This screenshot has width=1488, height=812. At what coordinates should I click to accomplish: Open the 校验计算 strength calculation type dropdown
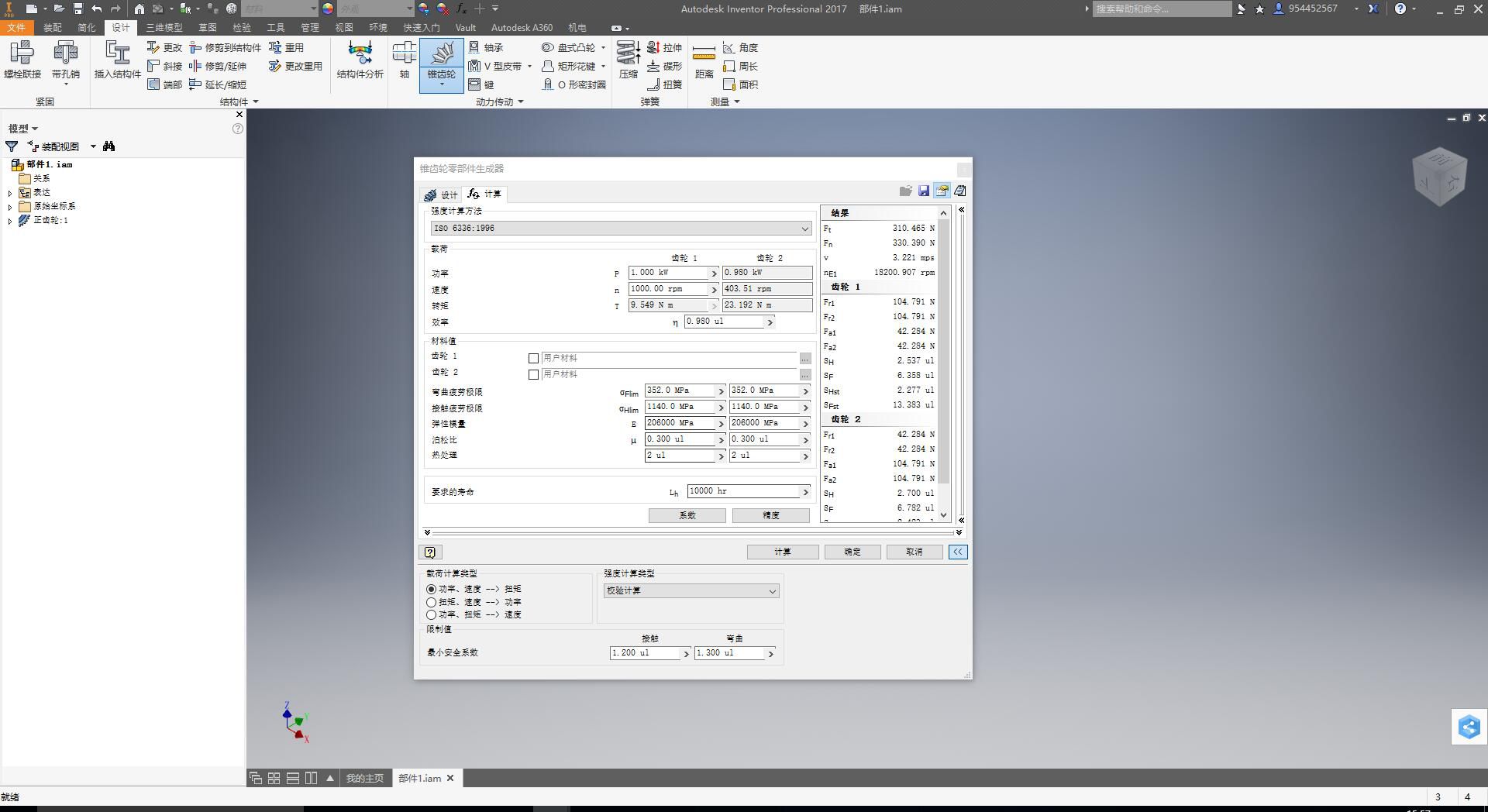pos(691,590)
